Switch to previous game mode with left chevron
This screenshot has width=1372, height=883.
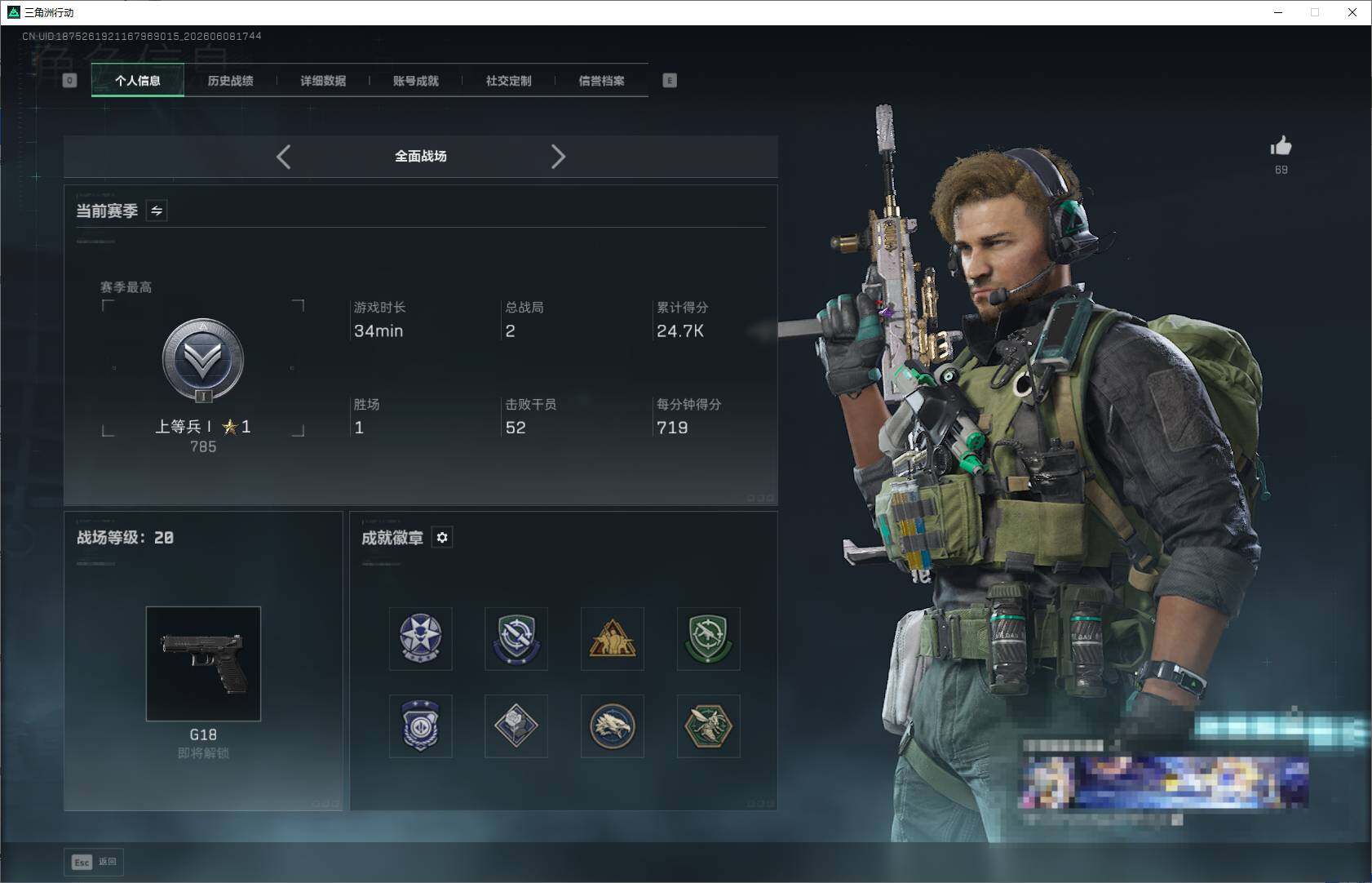click(x=284, y=157)
